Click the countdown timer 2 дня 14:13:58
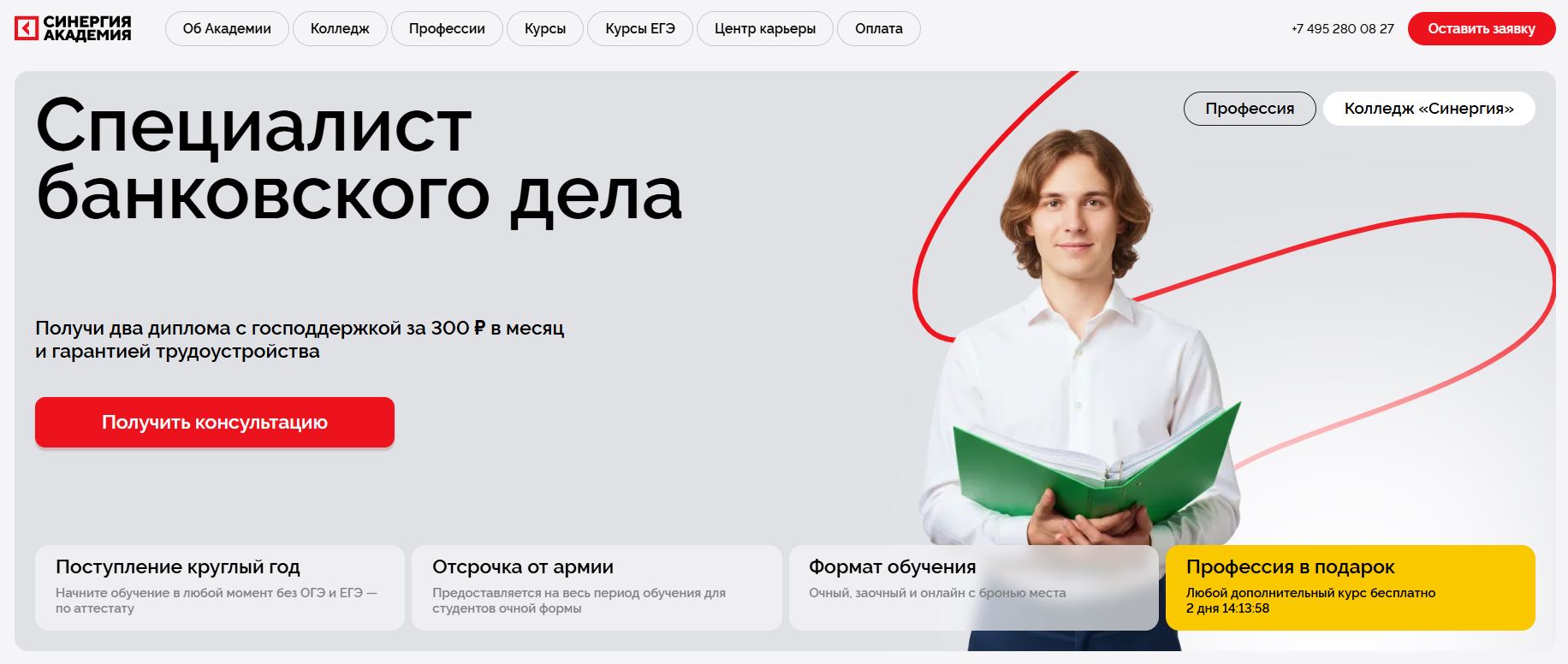 pyautogui.click(x=1227, y=608)
